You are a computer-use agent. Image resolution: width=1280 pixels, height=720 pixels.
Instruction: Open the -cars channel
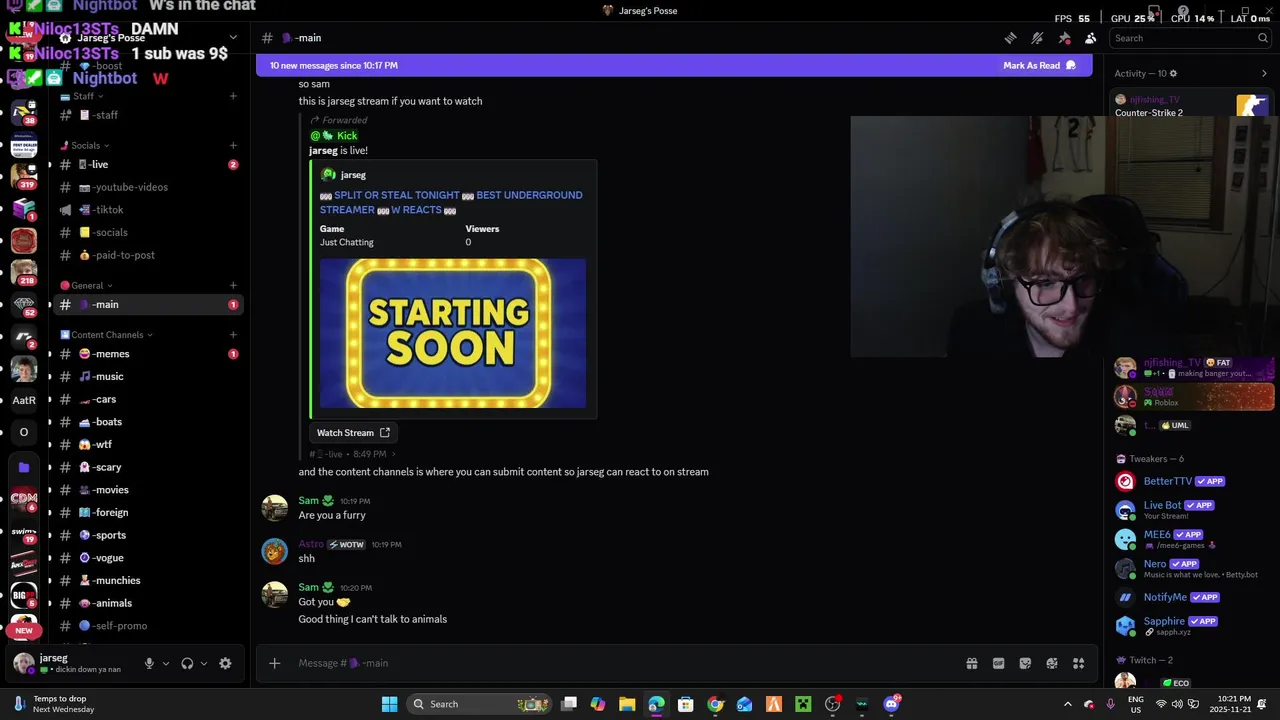coord(148,399)
